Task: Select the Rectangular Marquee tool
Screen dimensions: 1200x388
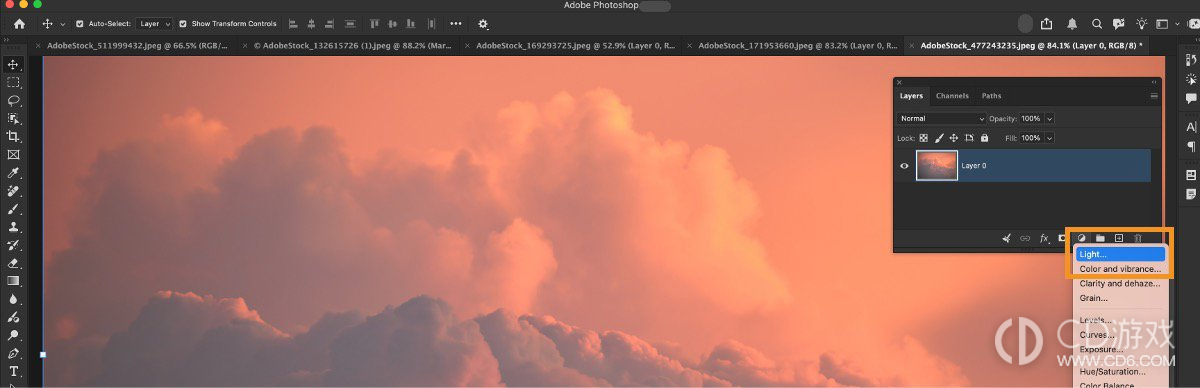Action: (x=14, y=83)
